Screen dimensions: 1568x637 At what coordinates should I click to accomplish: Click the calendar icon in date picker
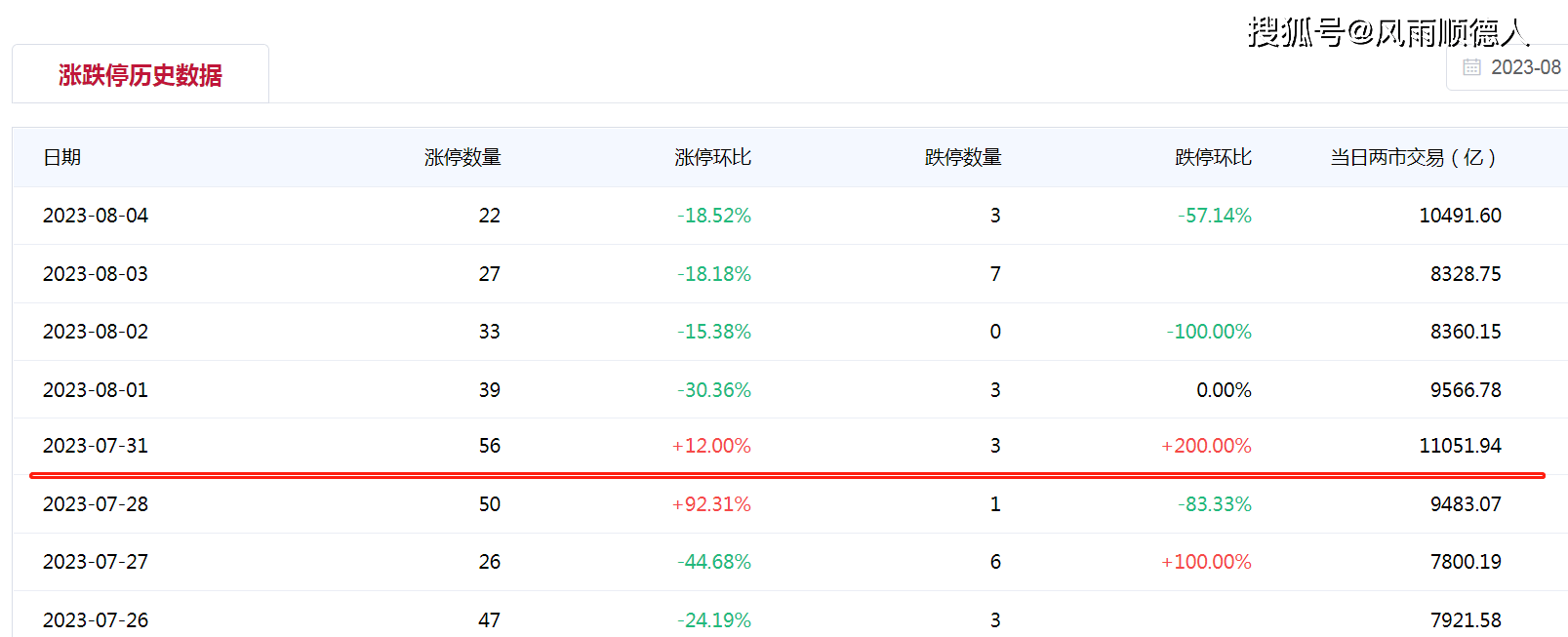tap(1471, 67)
